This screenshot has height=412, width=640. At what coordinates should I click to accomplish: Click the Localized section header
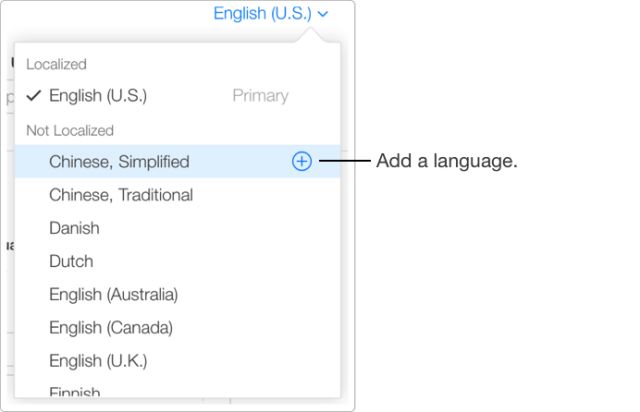pyautogui.click(x=56, y=64)
